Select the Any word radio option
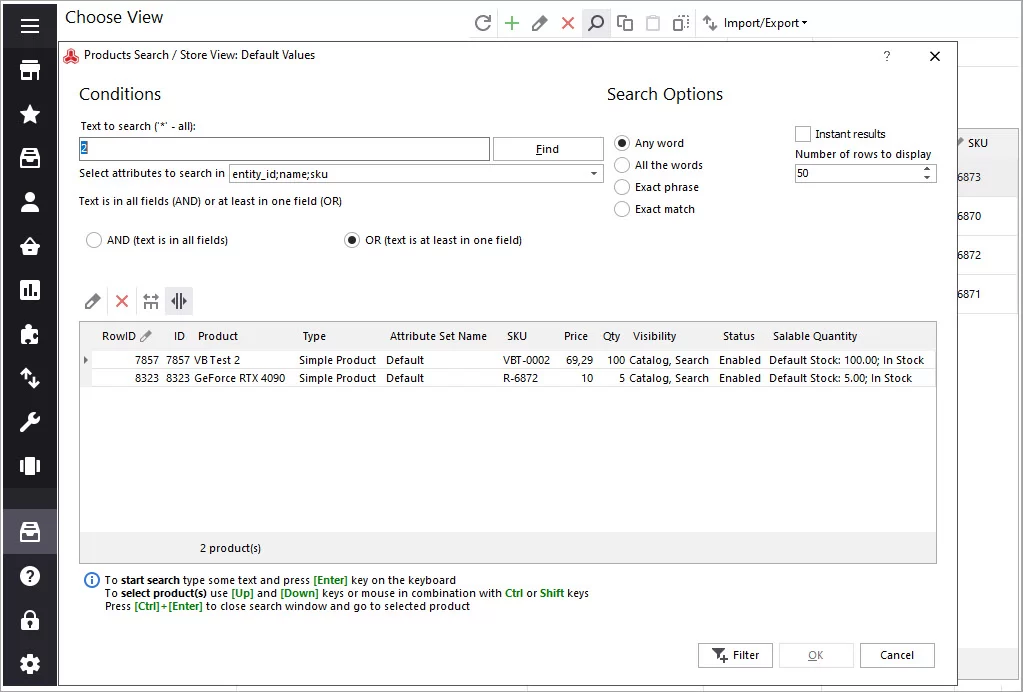The width and height of the screenshot is (1023, 692). pos(622,143)
